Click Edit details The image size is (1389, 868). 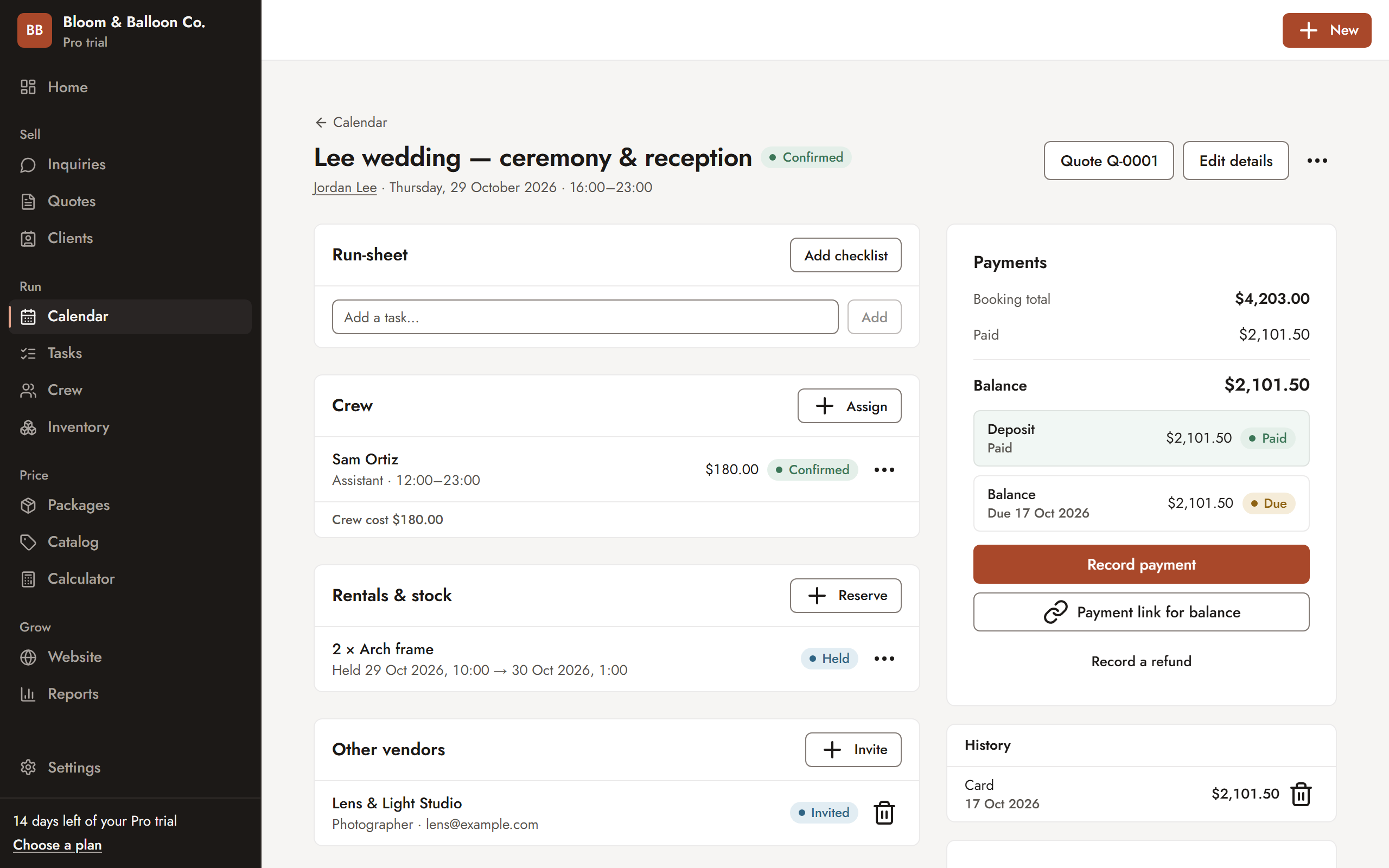tap(1235, 161)
